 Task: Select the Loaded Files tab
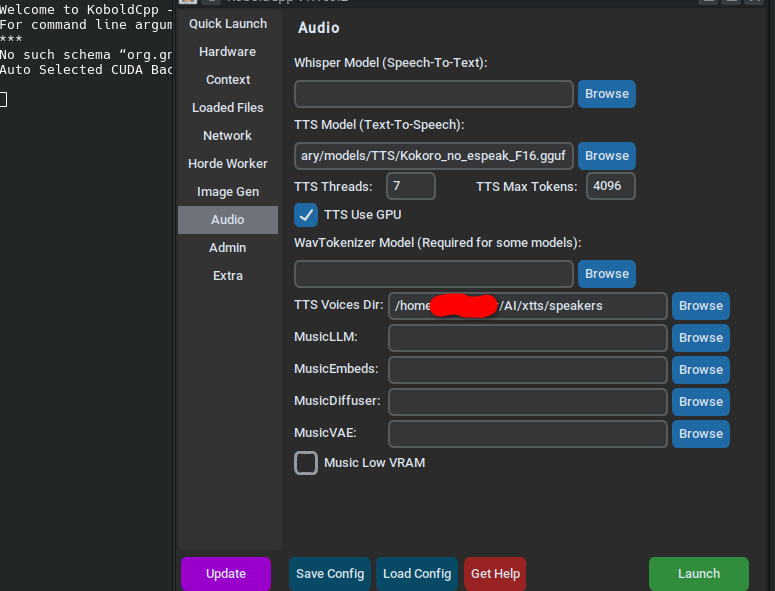click(x=228, y=108)
